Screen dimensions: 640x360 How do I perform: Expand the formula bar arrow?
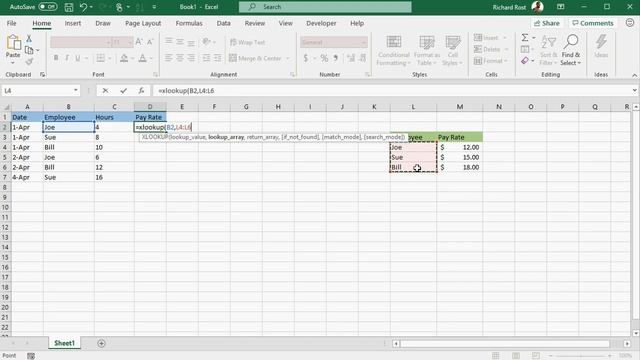tap(634, 91)
